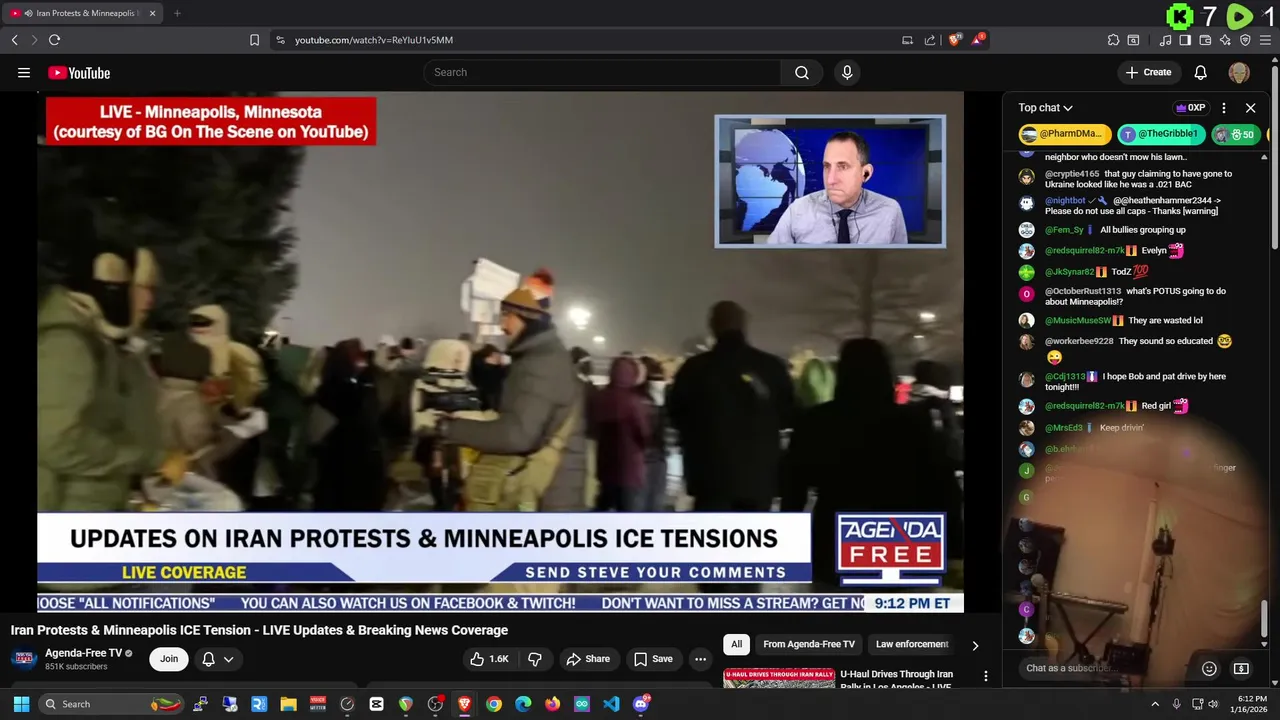The height and width of the screenshot is (720, 1280).
Task: Click the YouTube search input field
Action: (x=603, y=72)
